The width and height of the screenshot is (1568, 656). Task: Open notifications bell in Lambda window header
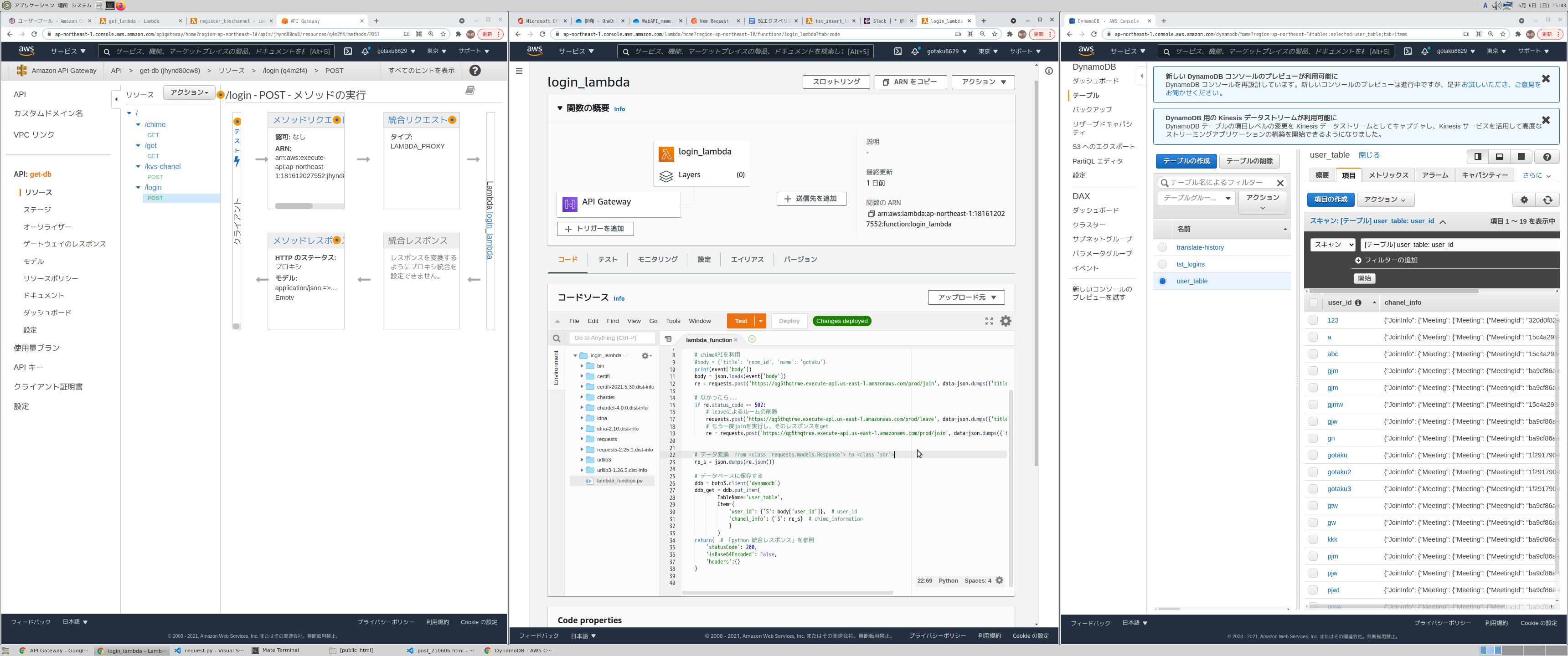(x=915, y=51)
